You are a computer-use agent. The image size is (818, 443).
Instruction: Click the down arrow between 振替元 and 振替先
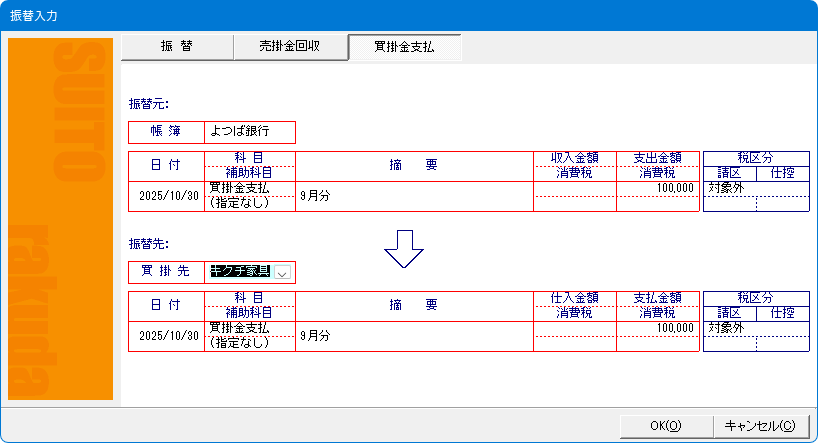405,249
